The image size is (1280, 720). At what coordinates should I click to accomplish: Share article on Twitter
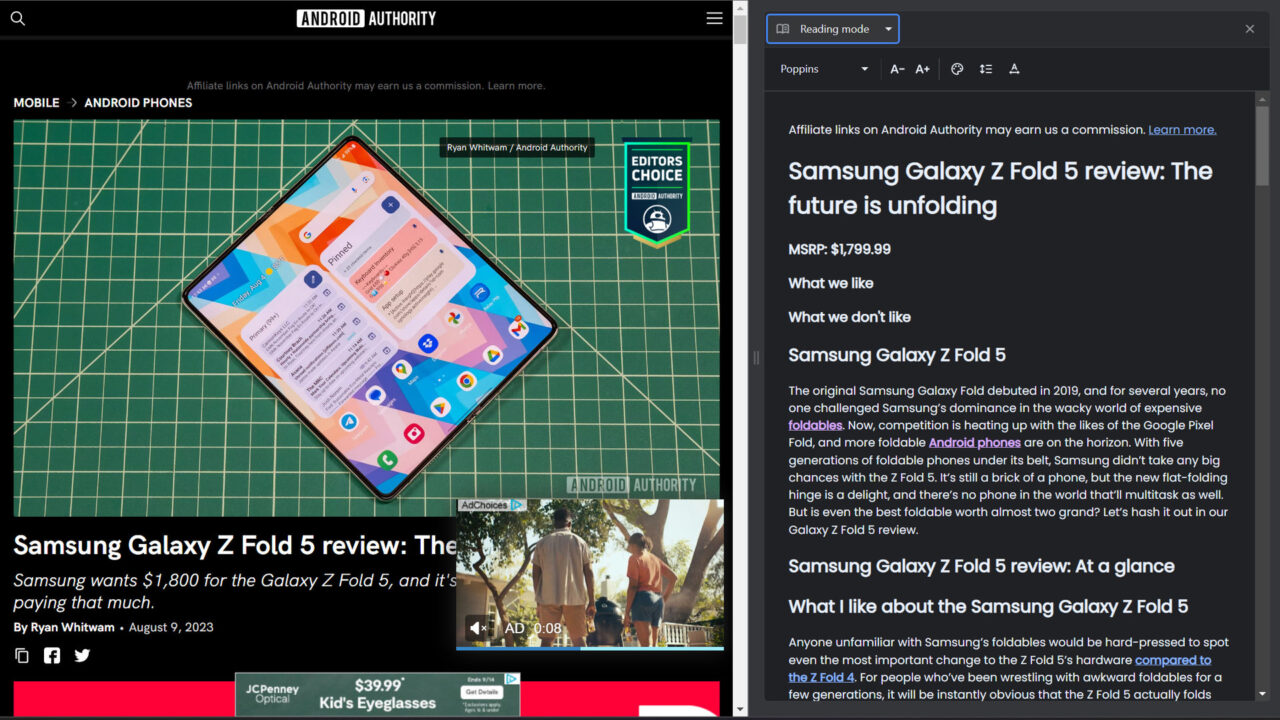(x=82, y=656)
